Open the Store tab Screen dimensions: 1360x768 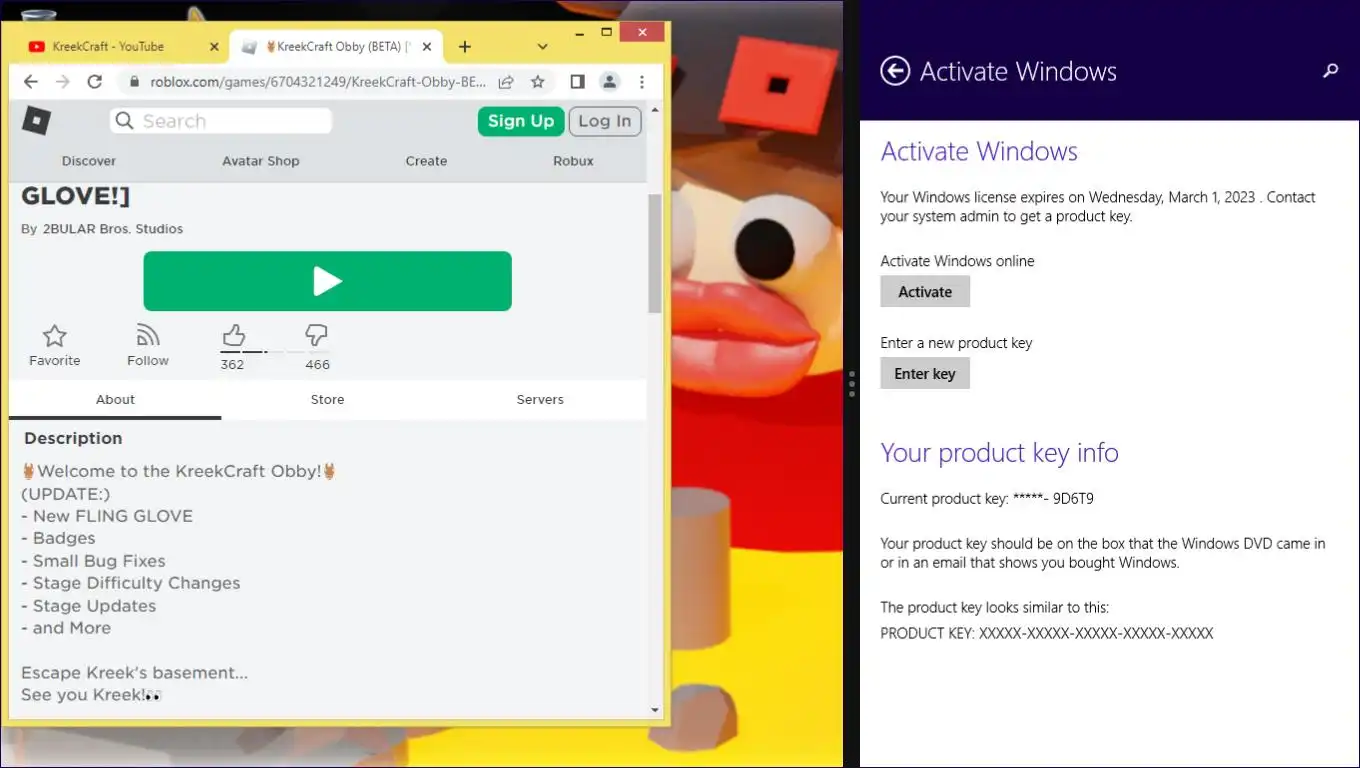327,399
